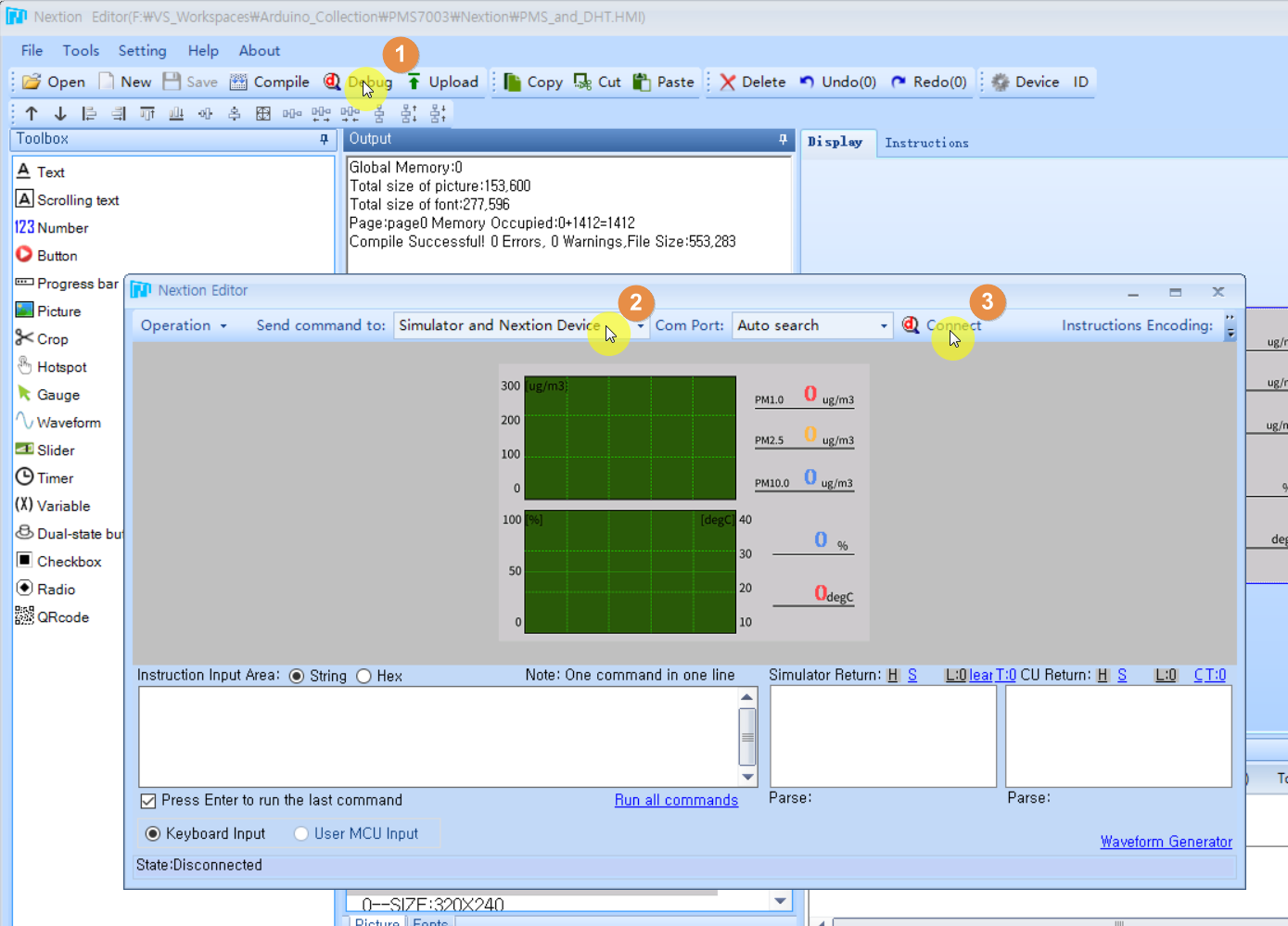1288x926 pixels.
Task: Click the Undo(0) button
Action: [837, 82]
